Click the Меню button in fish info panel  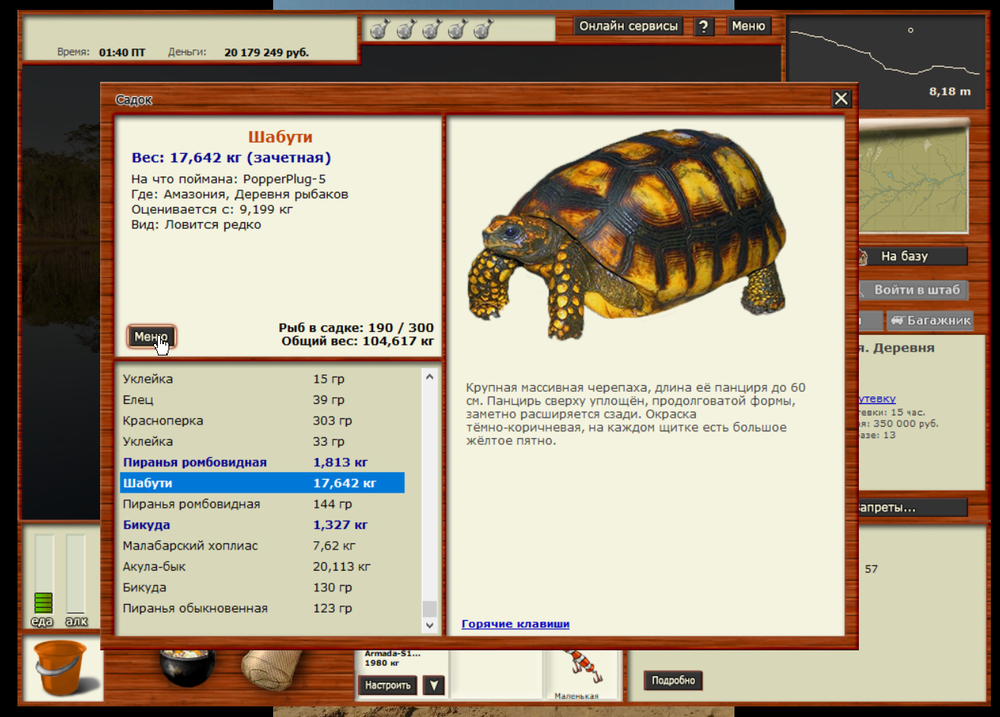coord(151,337)
